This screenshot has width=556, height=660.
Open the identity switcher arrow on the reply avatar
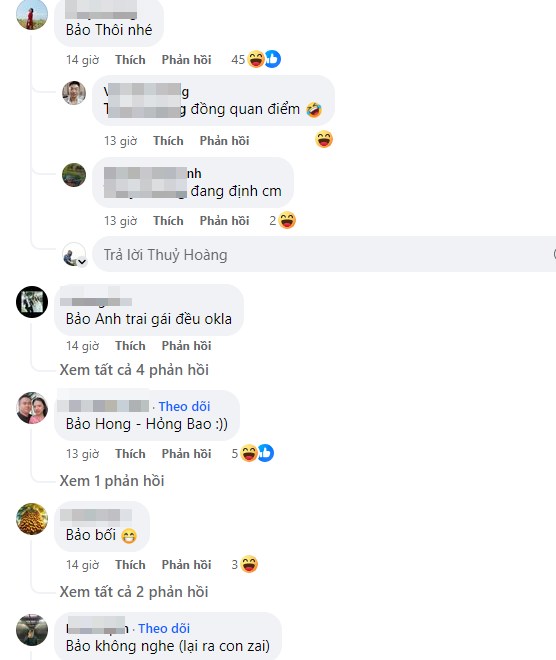(82, 262)
